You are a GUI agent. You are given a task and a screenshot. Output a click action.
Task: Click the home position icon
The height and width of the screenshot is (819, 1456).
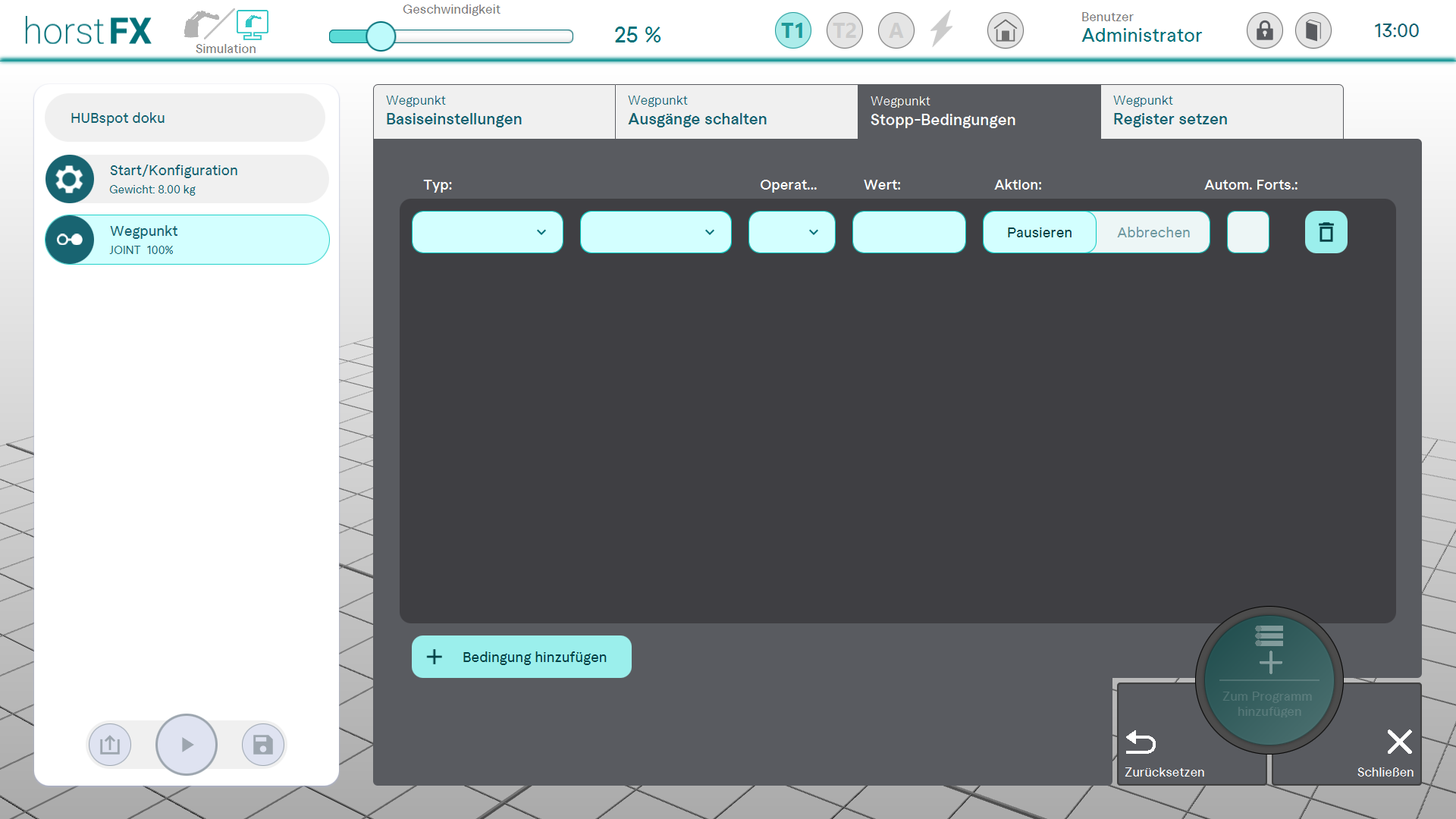click(1005, 31)
